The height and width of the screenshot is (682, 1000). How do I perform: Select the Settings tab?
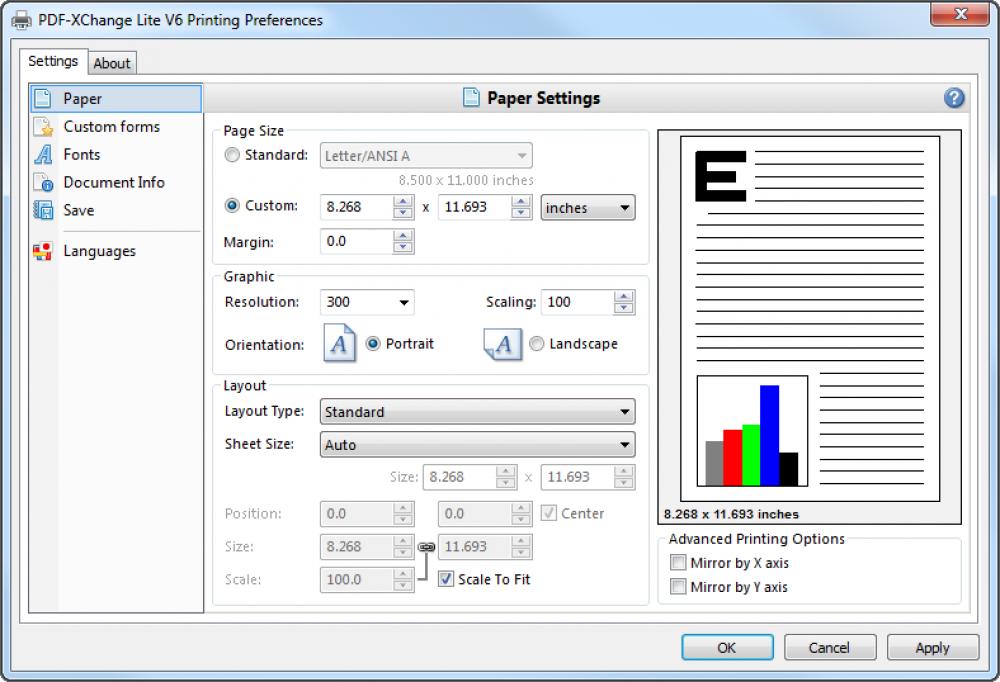coord(53,61)
